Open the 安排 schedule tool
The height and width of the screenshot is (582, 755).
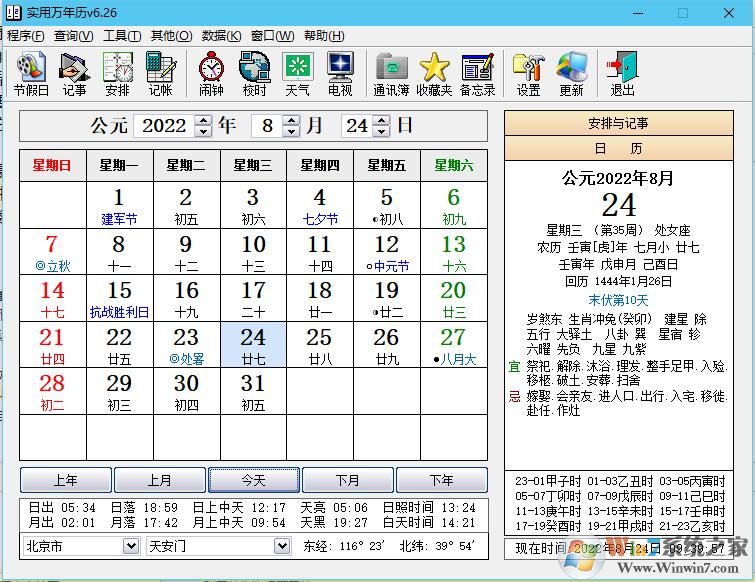(x=117, y=74)
